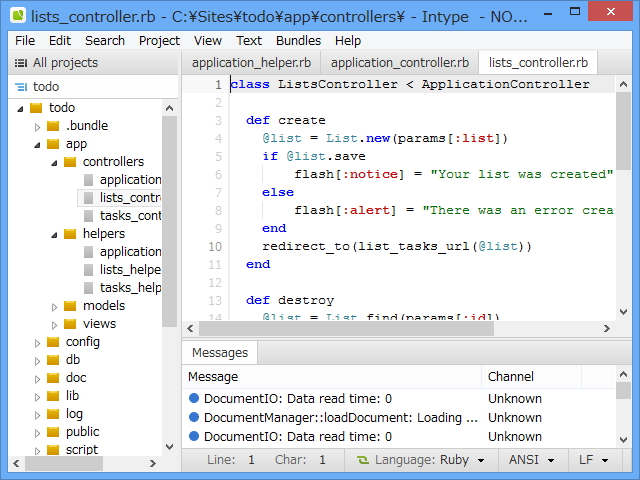Click the helpers folder icon
The image size is (640, 480).
(70, 233)
